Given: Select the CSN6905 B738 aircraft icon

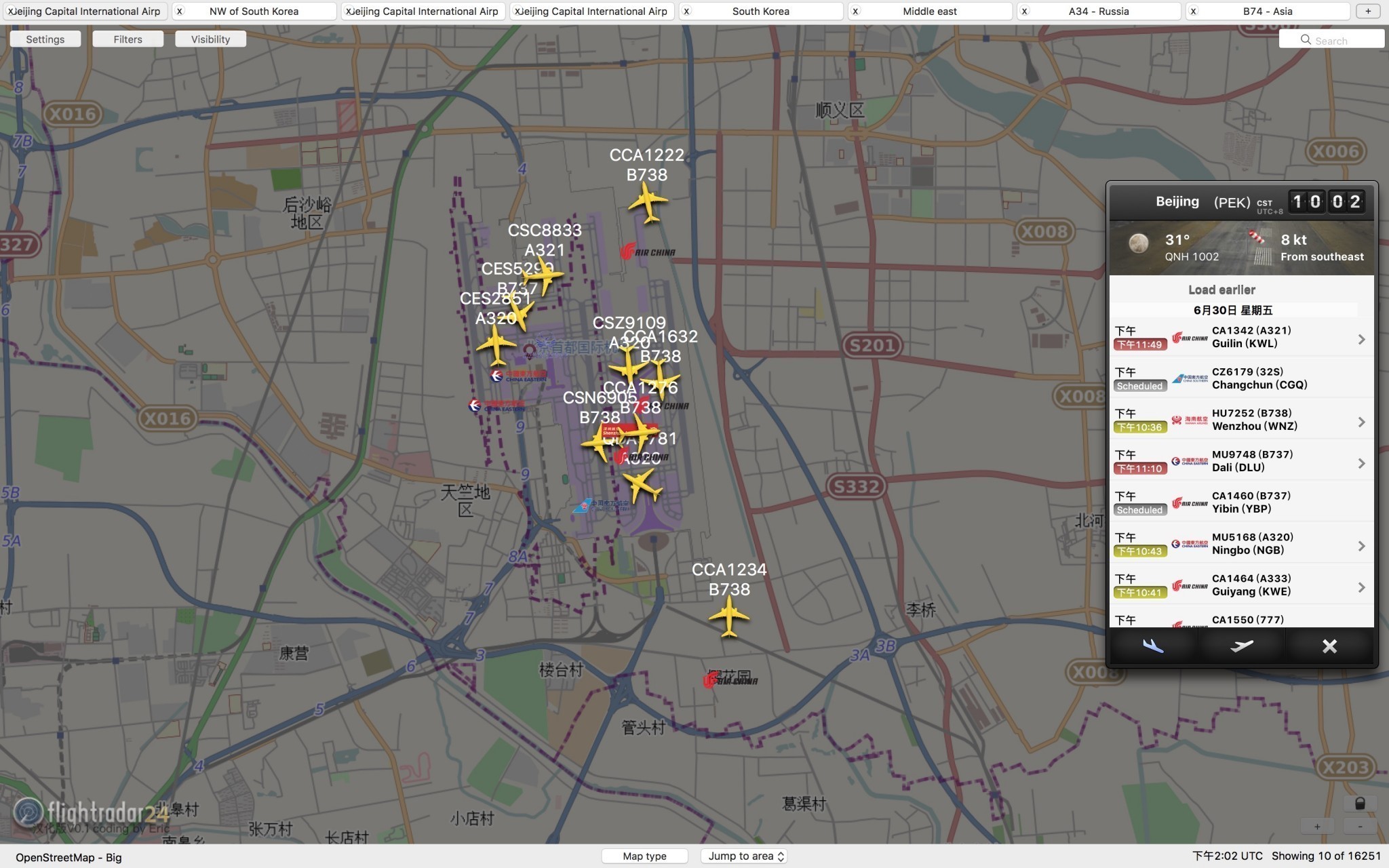Looking at the screenshot, I should pos(600,443).
